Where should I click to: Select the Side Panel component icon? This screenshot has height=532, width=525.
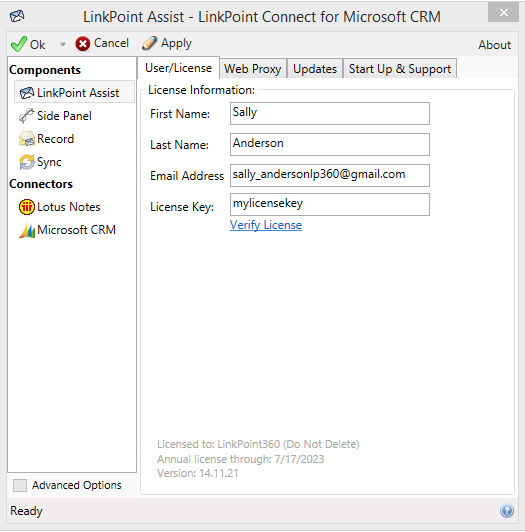(26, 116)
